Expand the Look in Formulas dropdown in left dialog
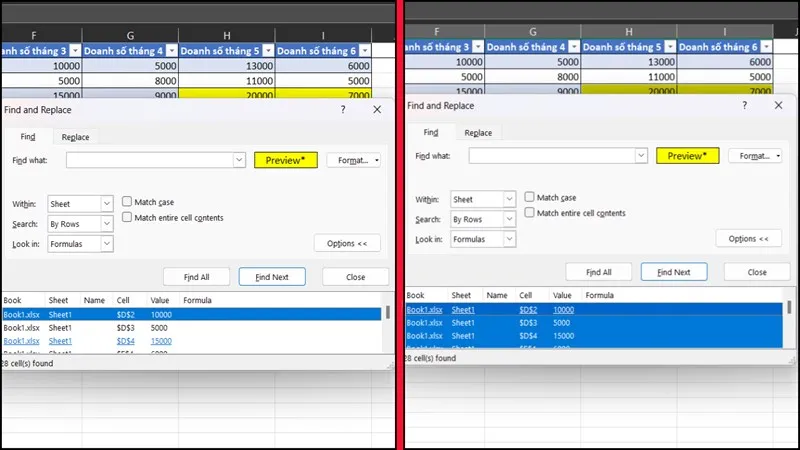The height and width of the screenshot is (450, 800). point(106,243)
